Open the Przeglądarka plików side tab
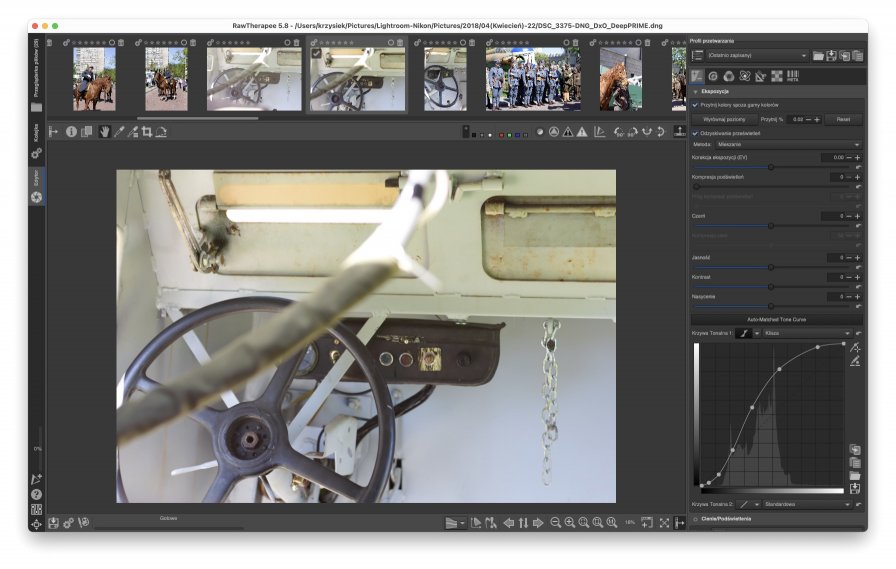Image resolution: width=896 pixels, height=569 pixels. 36,66
